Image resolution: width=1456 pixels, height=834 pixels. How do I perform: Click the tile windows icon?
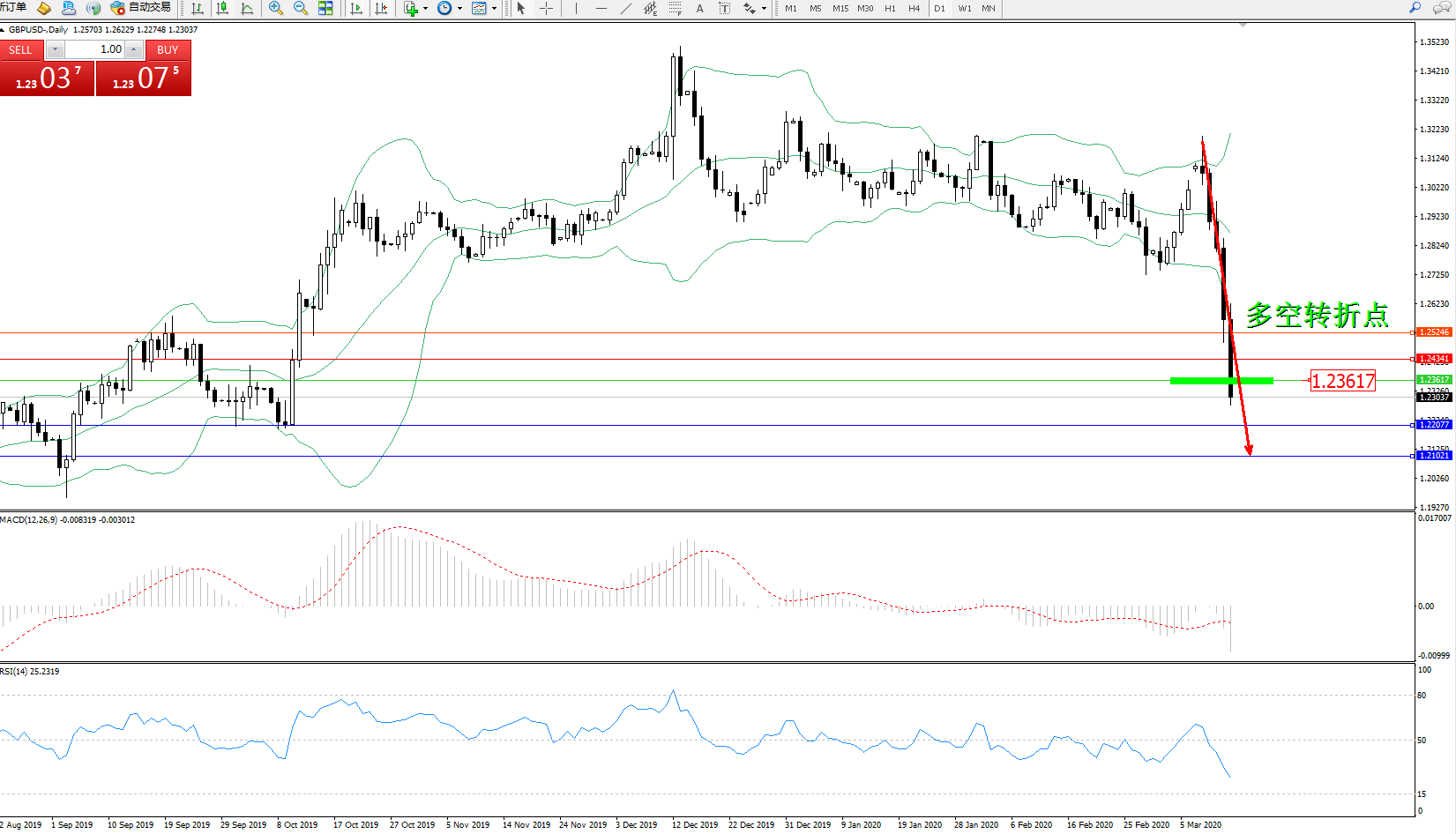(x=325, y=8)
